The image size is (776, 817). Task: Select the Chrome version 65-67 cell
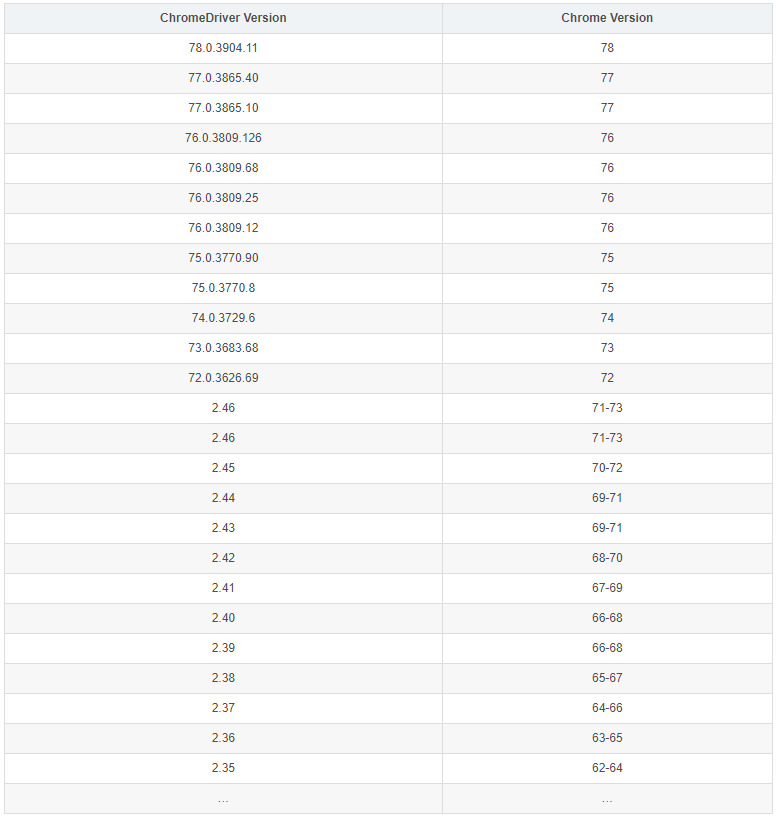pos(607,678)
